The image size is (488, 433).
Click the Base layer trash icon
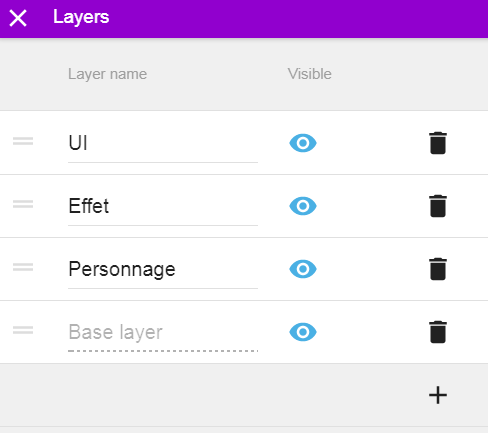coord(438,332)
